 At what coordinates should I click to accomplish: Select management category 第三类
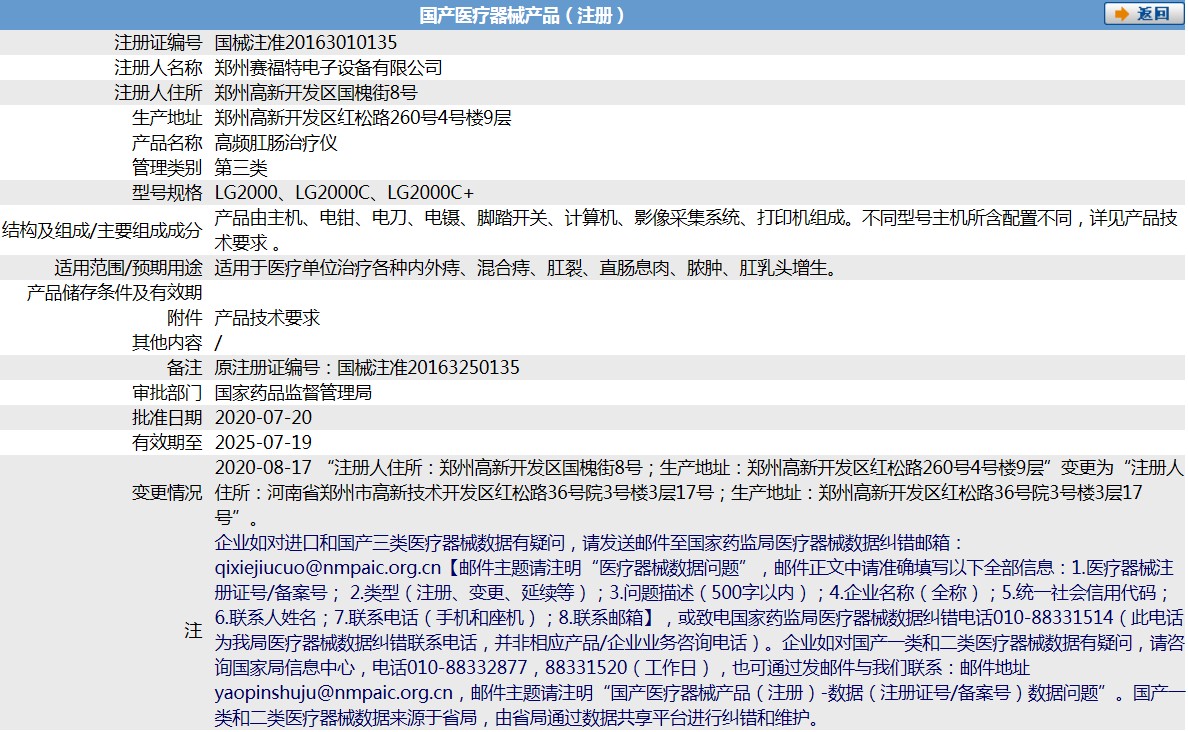[x=241, y=167]
